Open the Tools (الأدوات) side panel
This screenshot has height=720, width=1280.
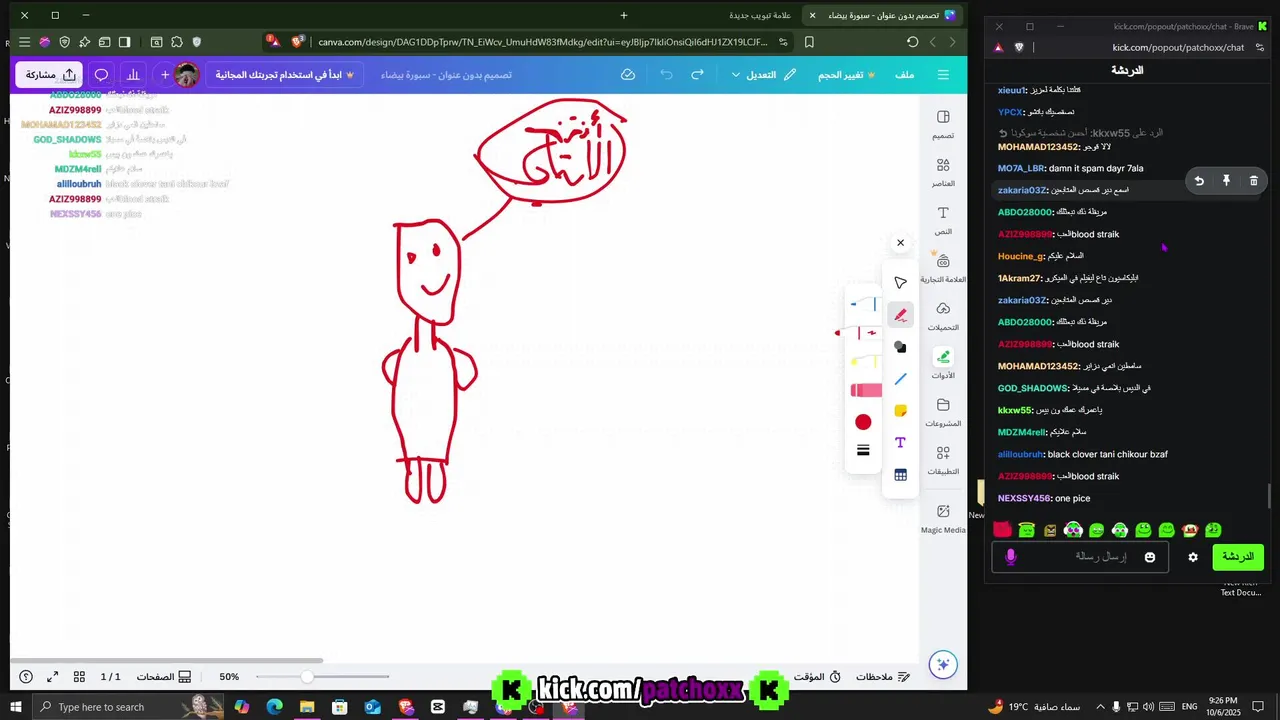[x=943, y=364]
